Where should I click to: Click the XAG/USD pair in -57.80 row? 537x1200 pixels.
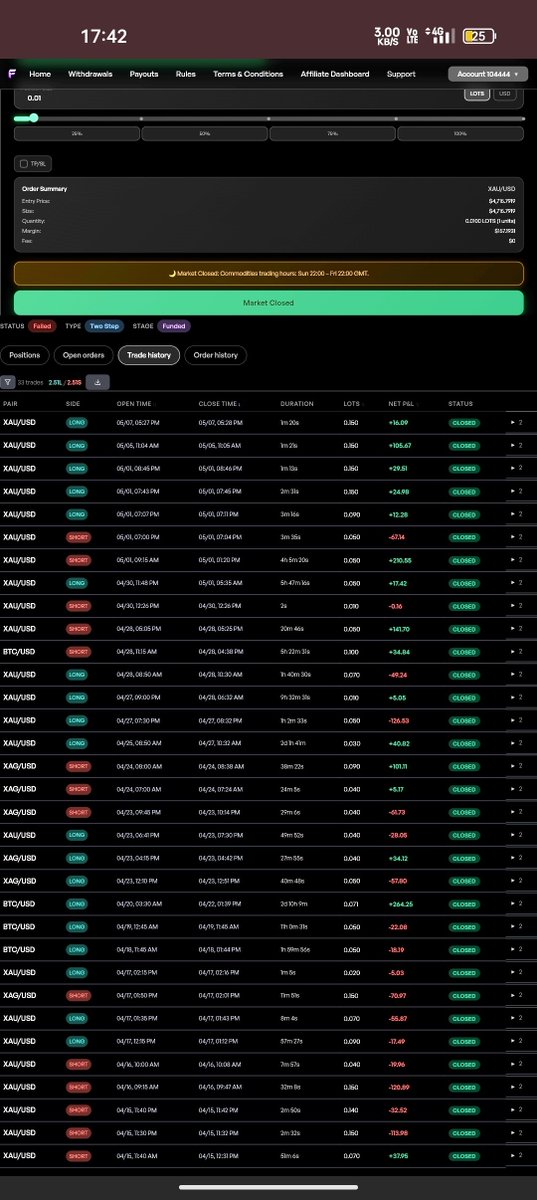(19, 880)
